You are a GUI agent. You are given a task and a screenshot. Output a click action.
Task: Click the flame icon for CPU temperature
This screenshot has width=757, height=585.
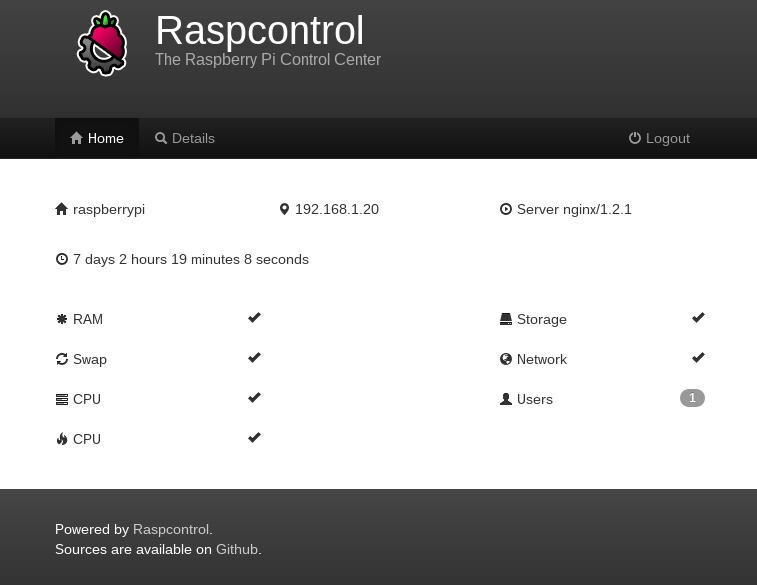point(62,439)
